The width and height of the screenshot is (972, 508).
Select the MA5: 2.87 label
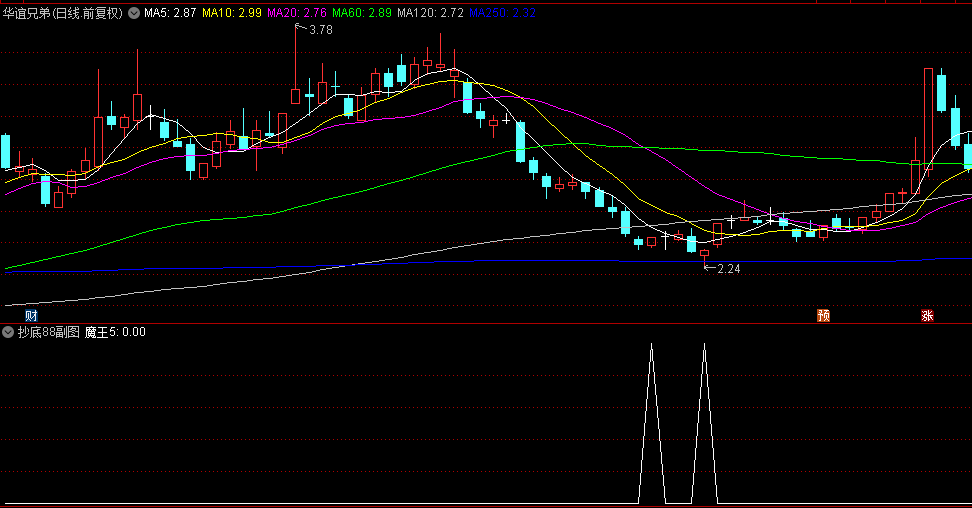point(170,13)
